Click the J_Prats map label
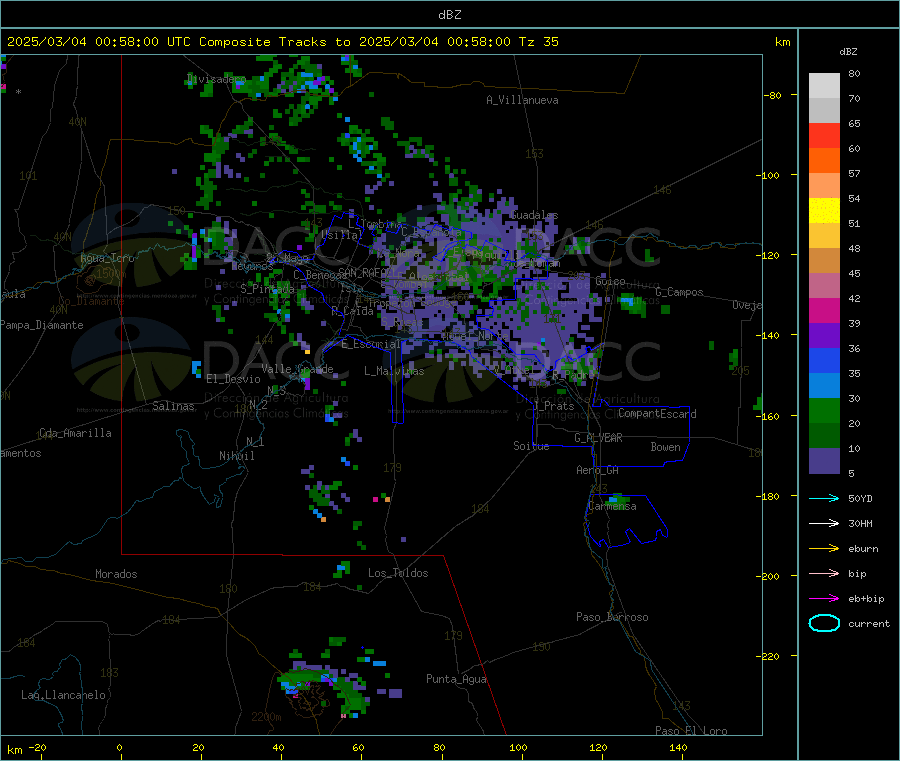 click(553, 406)
